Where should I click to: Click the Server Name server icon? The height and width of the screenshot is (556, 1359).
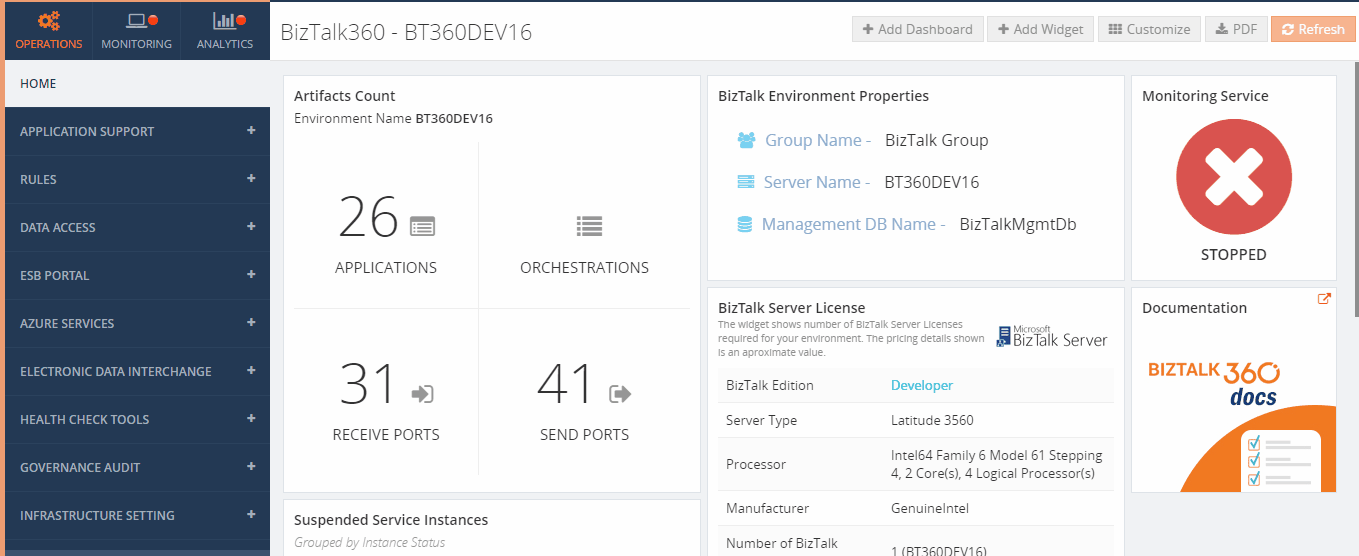[746, 182]
